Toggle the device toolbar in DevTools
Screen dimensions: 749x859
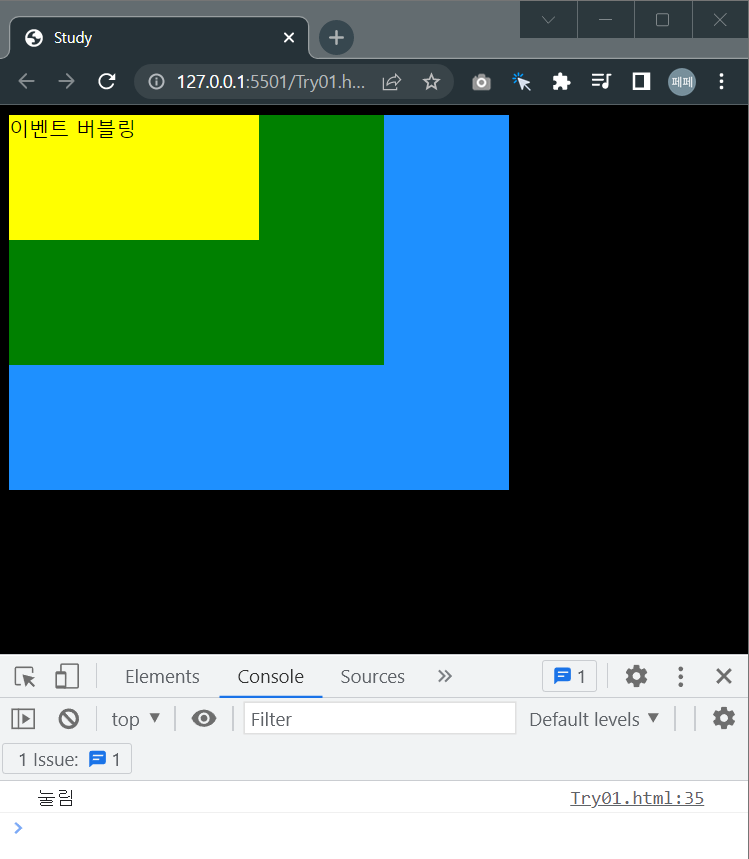tap(67, 677)
